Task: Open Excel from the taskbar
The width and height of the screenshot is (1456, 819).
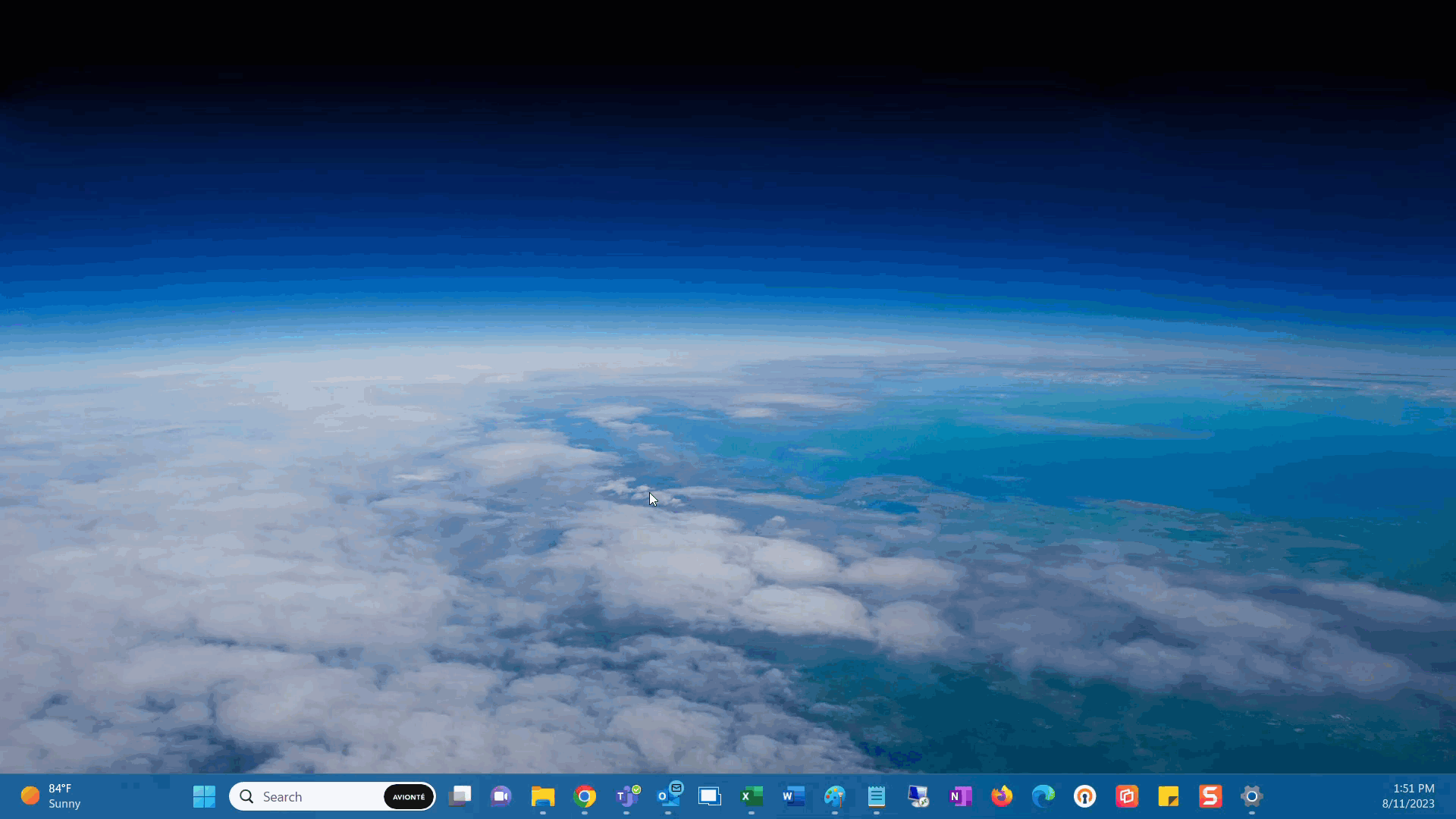Action: (x=752, y=796)
